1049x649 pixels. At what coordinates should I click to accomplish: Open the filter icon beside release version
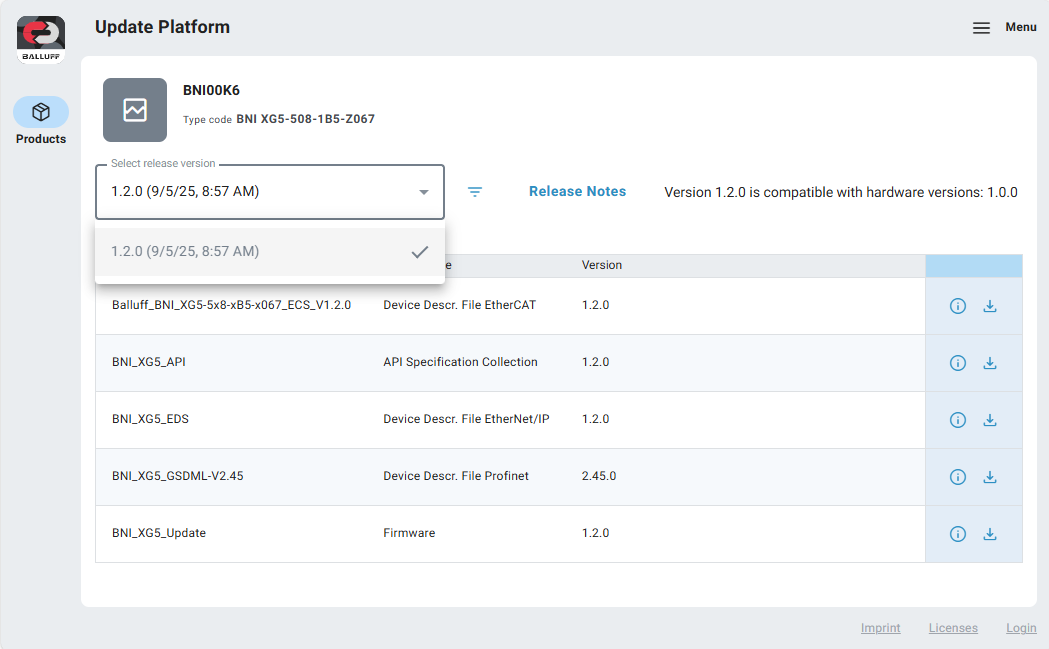pos(475,192)
